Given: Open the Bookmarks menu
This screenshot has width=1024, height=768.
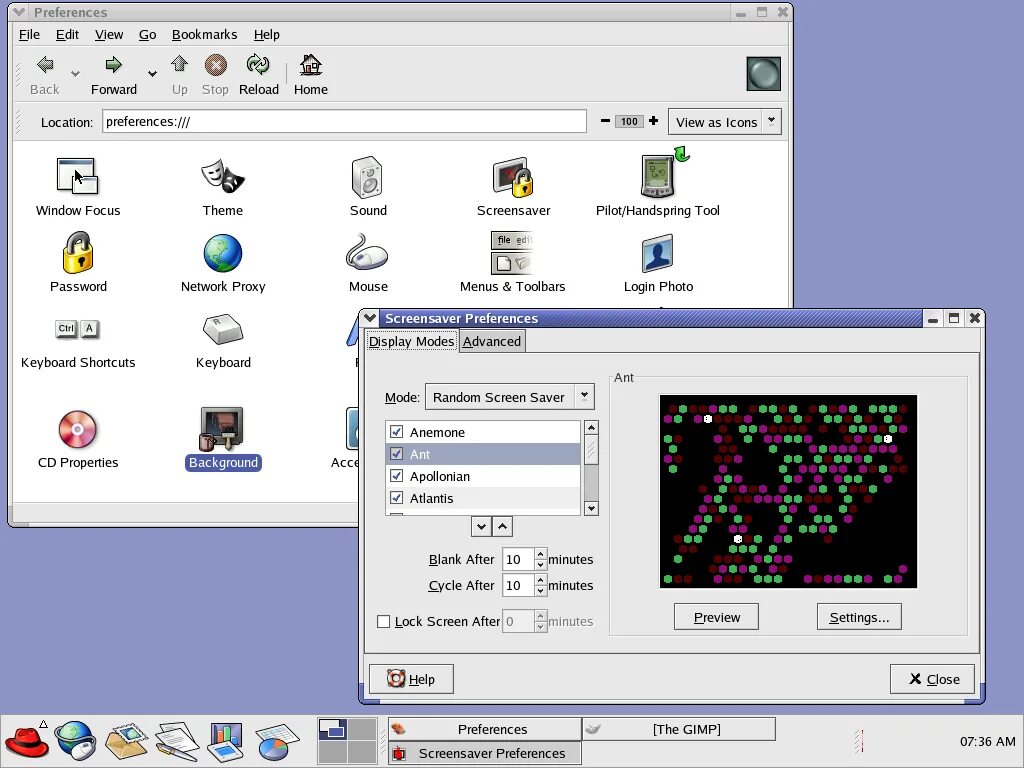Looking at the screenshot, I should (x=204, y=35).
